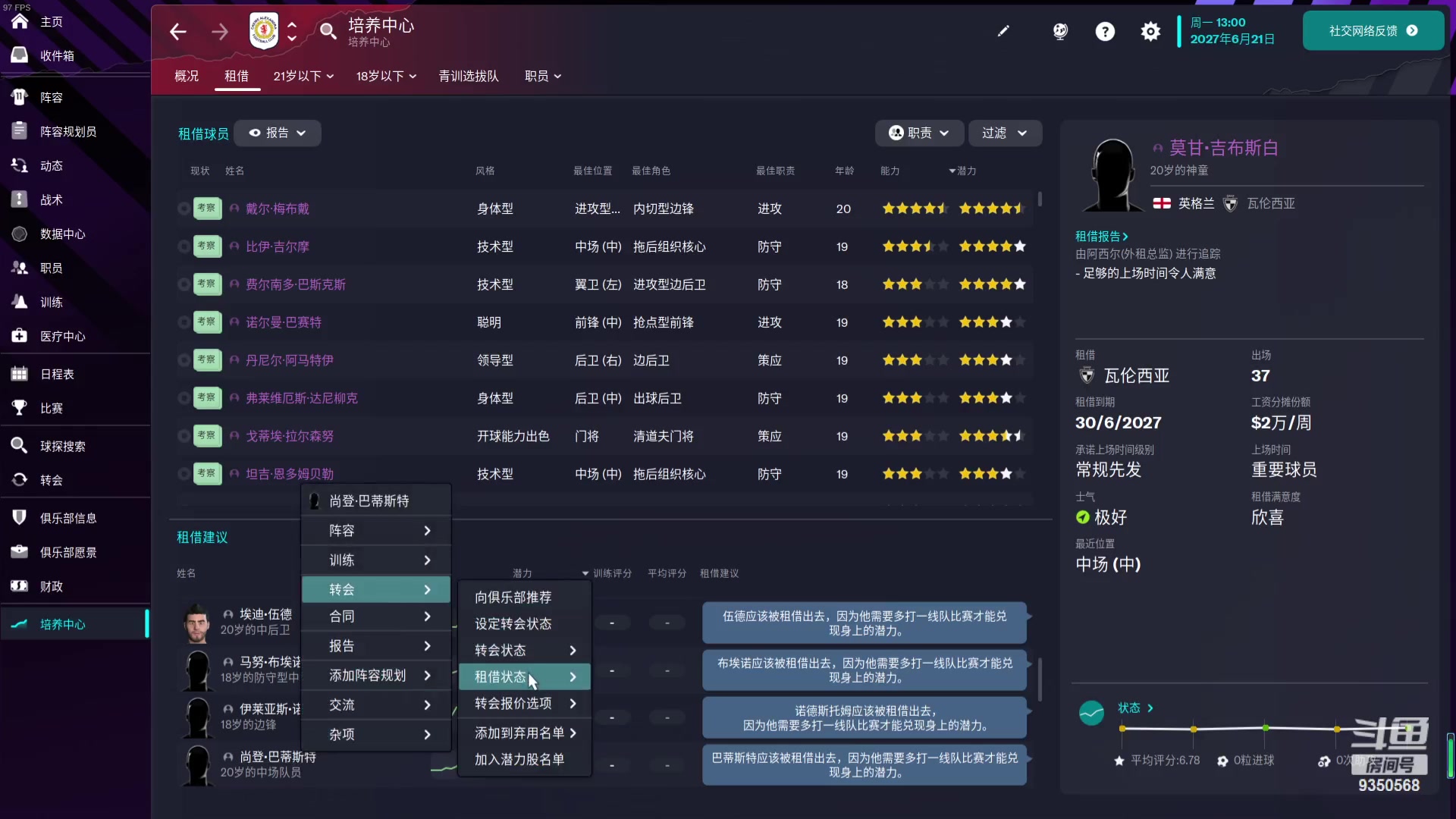Open the 收件箱 inbox icon
The height and width of the screenshot is (819, 1456).
(20, 55)
